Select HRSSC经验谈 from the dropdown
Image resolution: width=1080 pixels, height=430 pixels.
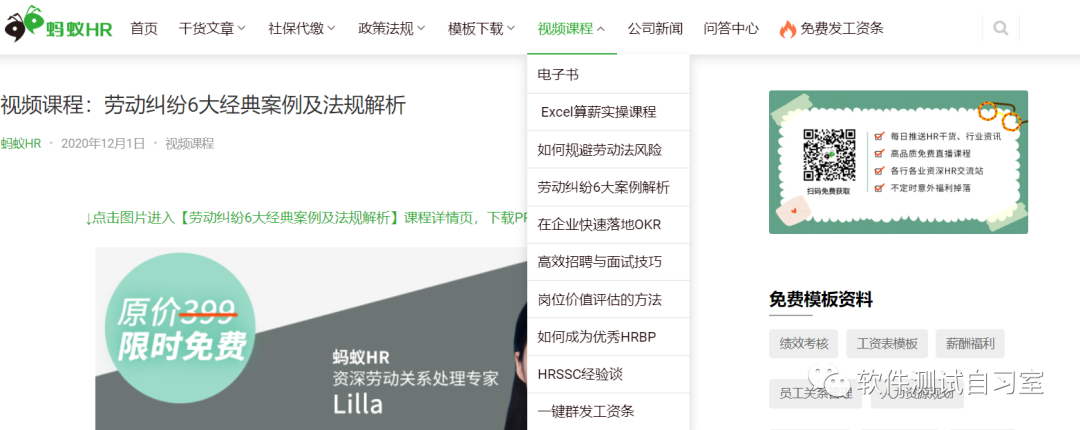608,374
